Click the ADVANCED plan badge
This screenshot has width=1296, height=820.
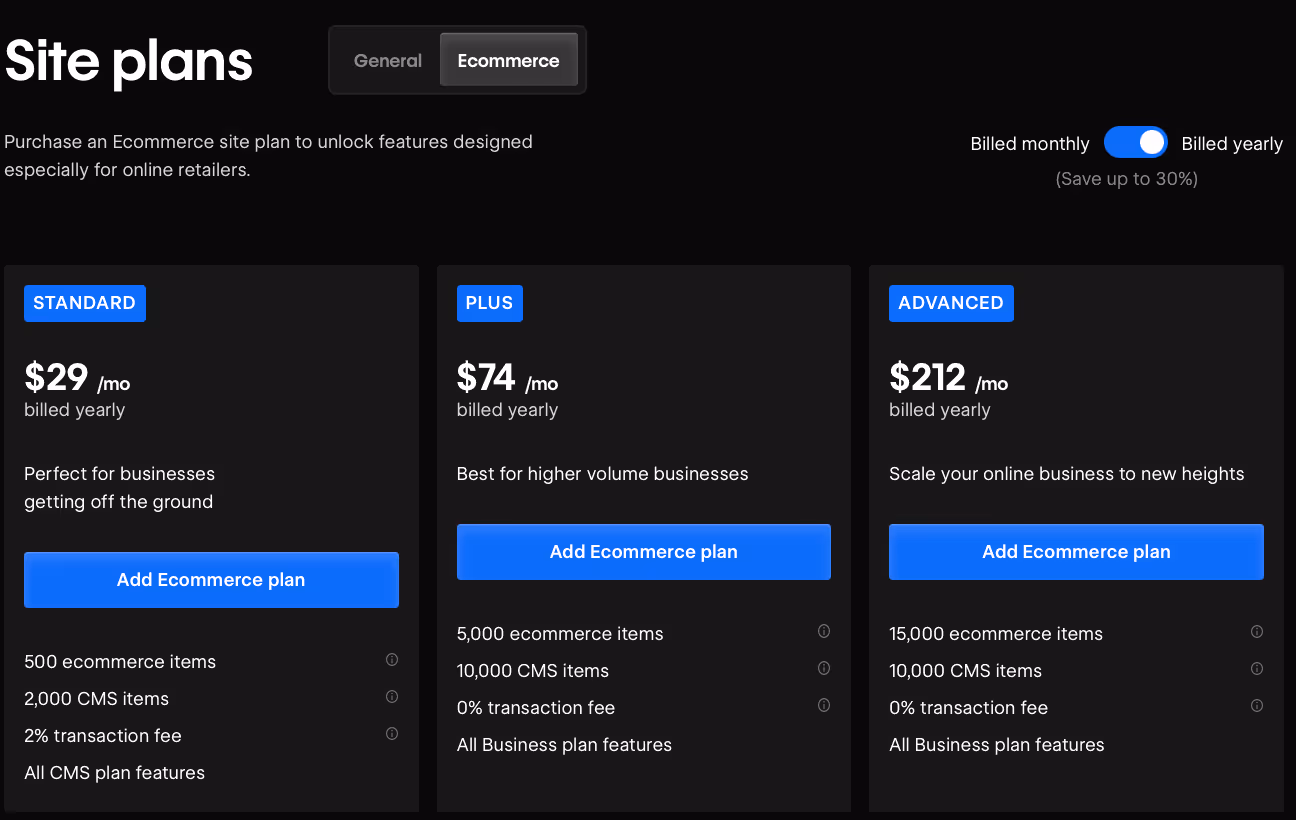951,302
